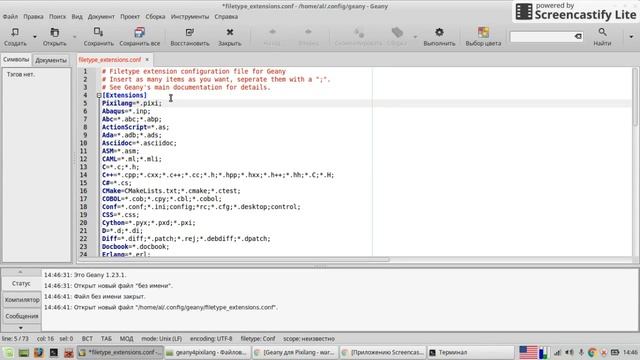The width and height of the screenshot is (640, 360).
Task: Click the 'line: 5 / 73' status bar entry
Action: [15, 339]
